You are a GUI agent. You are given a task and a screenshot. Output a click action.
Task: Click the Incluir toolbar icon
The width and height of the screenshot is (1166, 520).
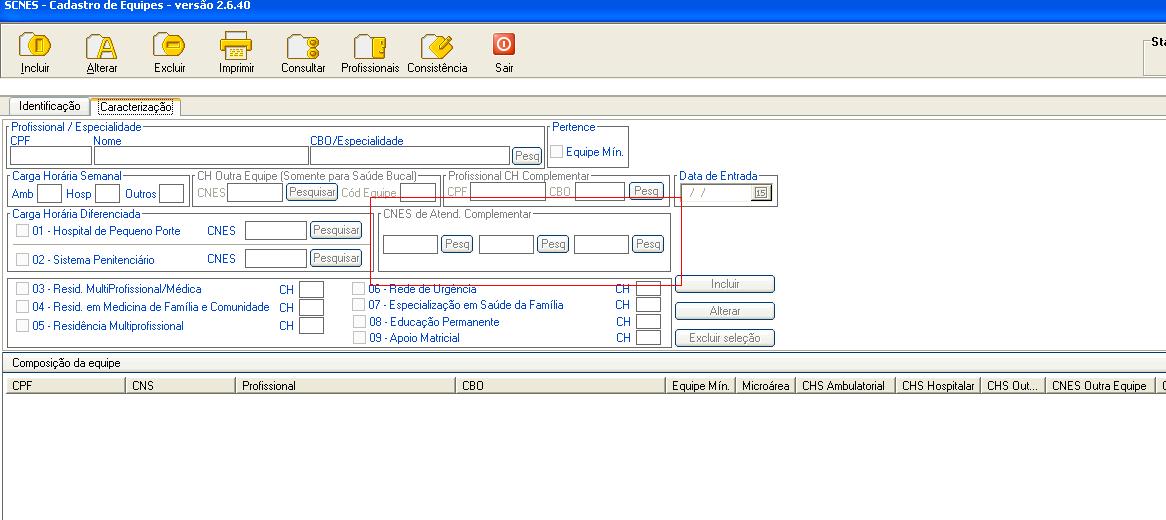[x=35, y=47]
